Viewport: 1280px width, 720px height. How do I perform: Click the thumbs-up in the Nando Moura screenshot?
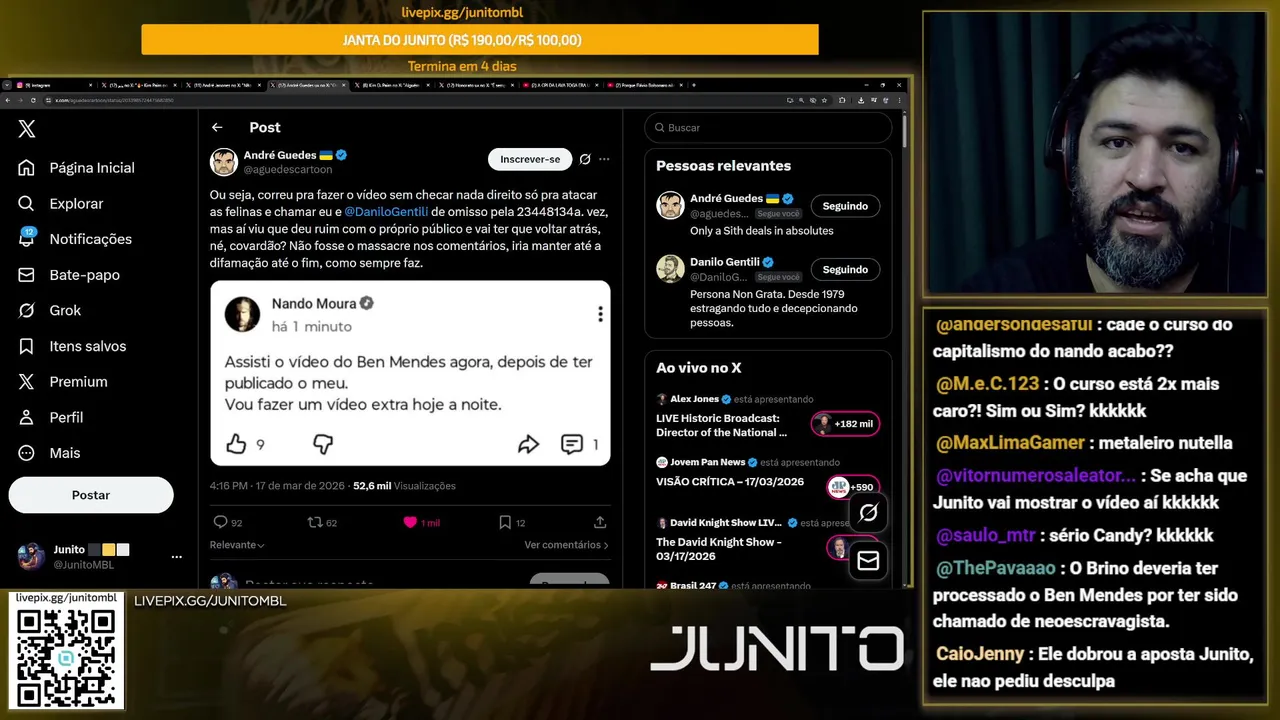tap(236, 444)
